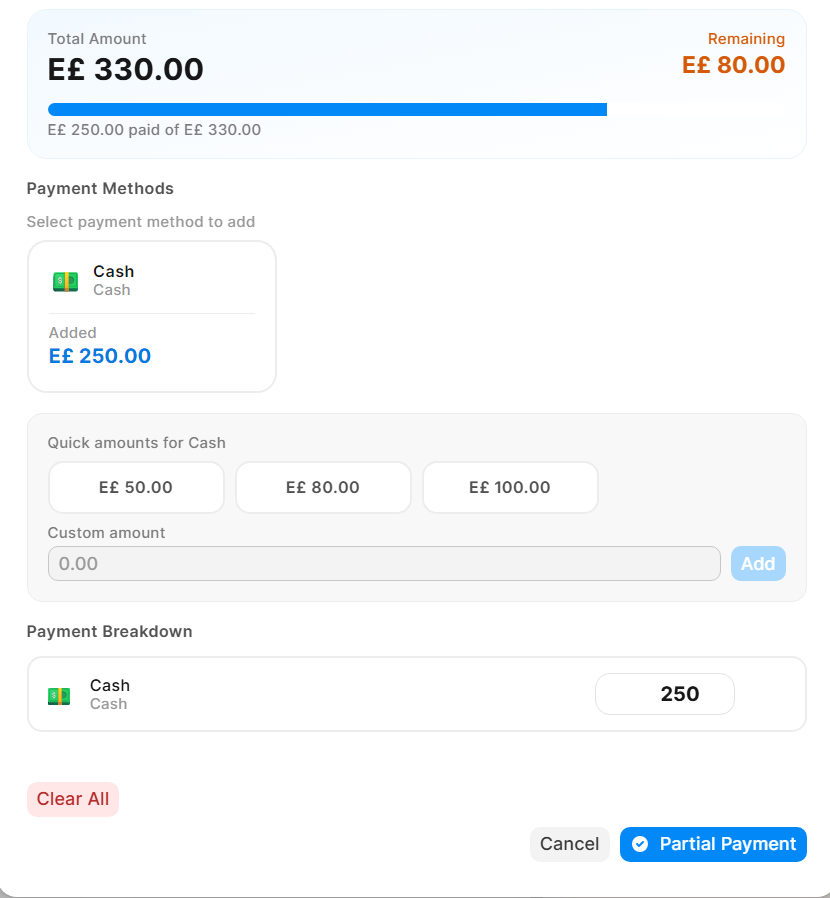The width and height of the screenshot is (830, 898).
Task: Click the Added E£ 250.00 amount in Cash card
Action: pos(100,356)
